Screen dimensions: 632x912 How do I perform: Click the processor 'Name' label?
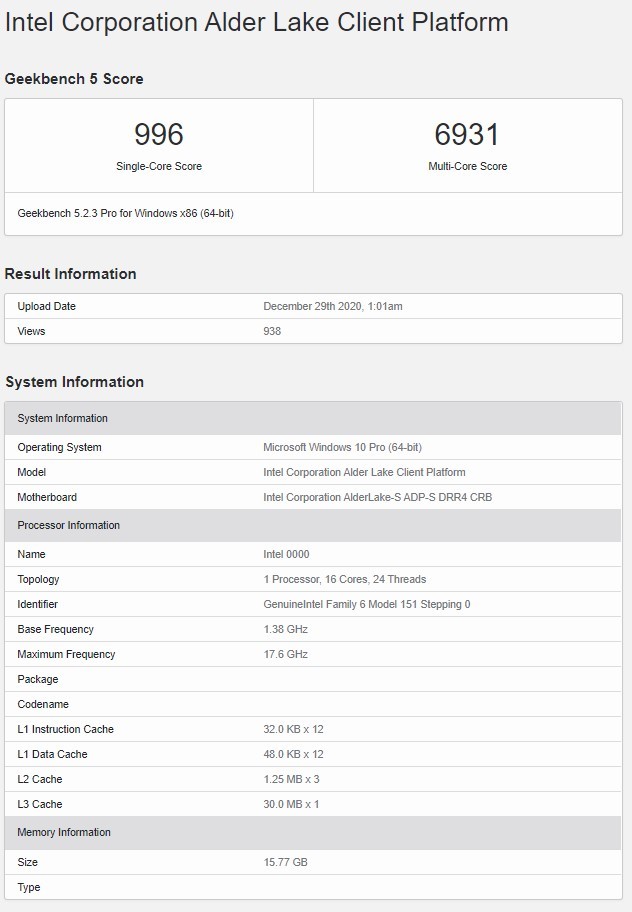click(31, 554)
